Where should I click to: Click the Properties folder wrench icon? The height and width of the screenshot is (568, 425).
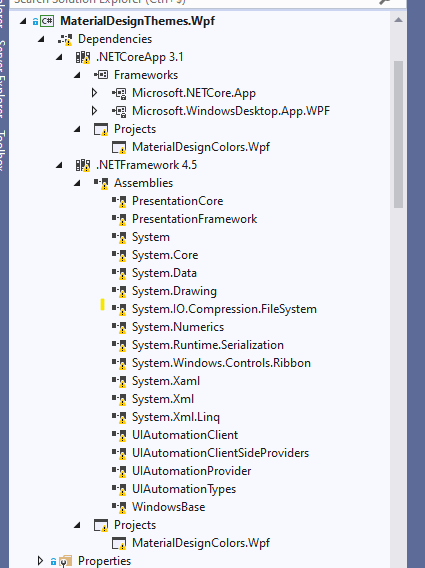point(65,561)
